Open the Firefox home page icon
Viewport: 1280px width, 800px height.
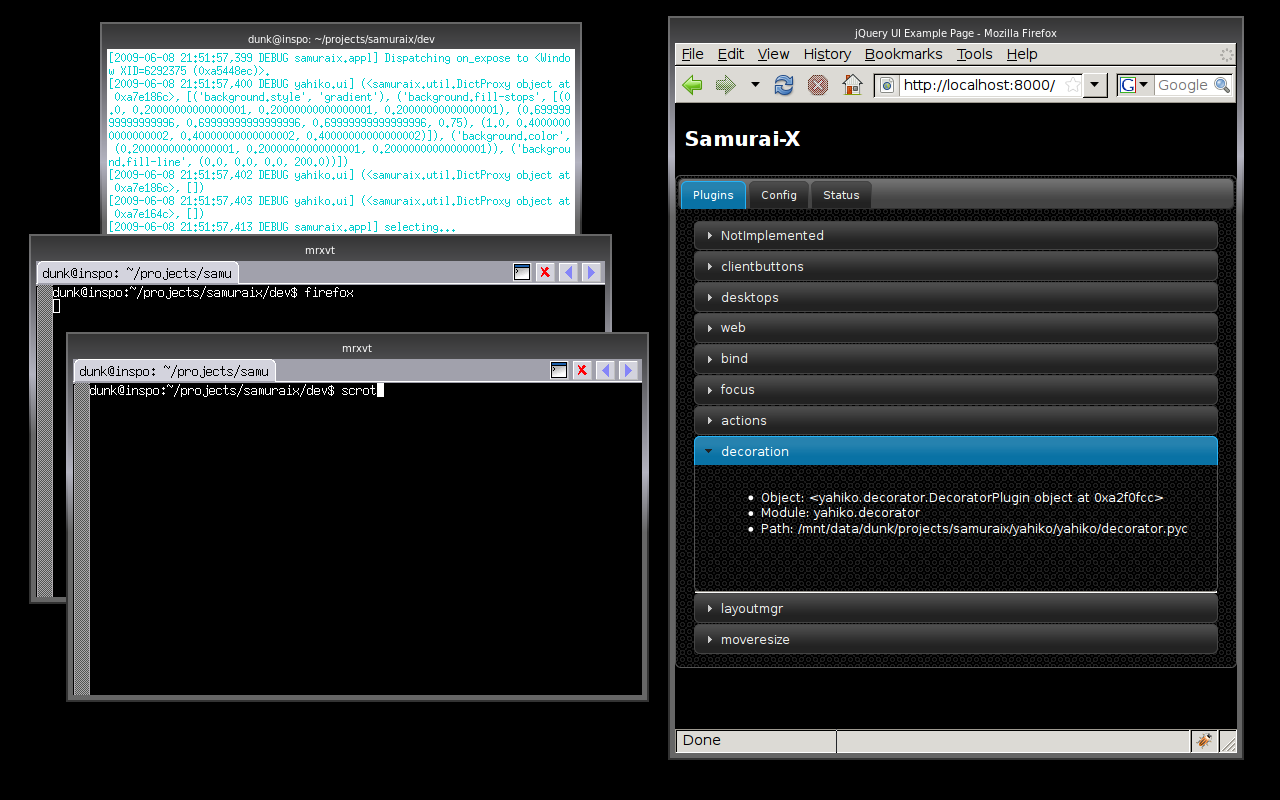point(852,85)
